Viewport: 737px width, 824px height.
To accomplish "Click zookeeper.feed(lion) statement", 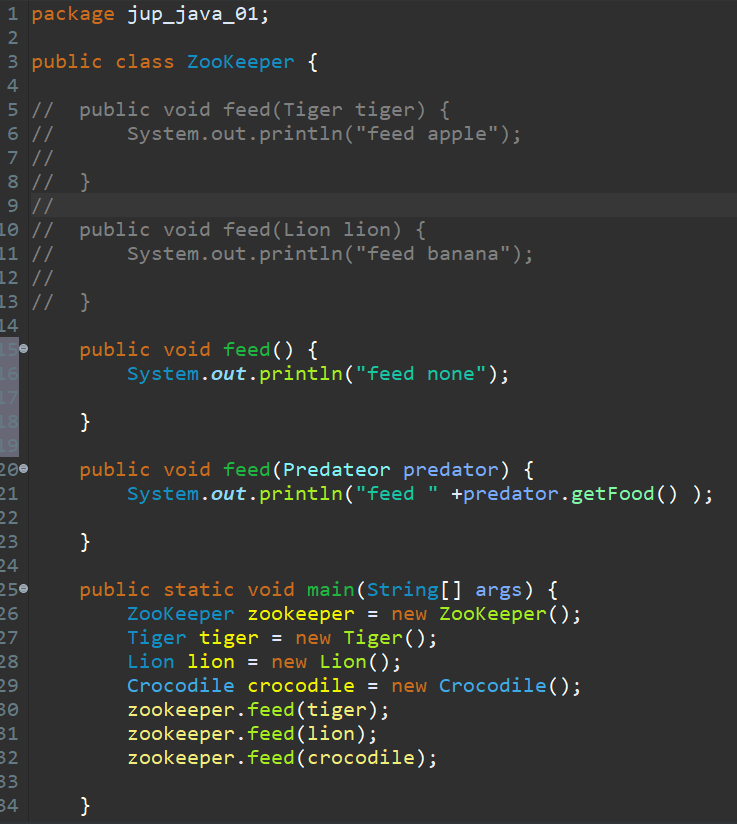I will tap(252, 734).
